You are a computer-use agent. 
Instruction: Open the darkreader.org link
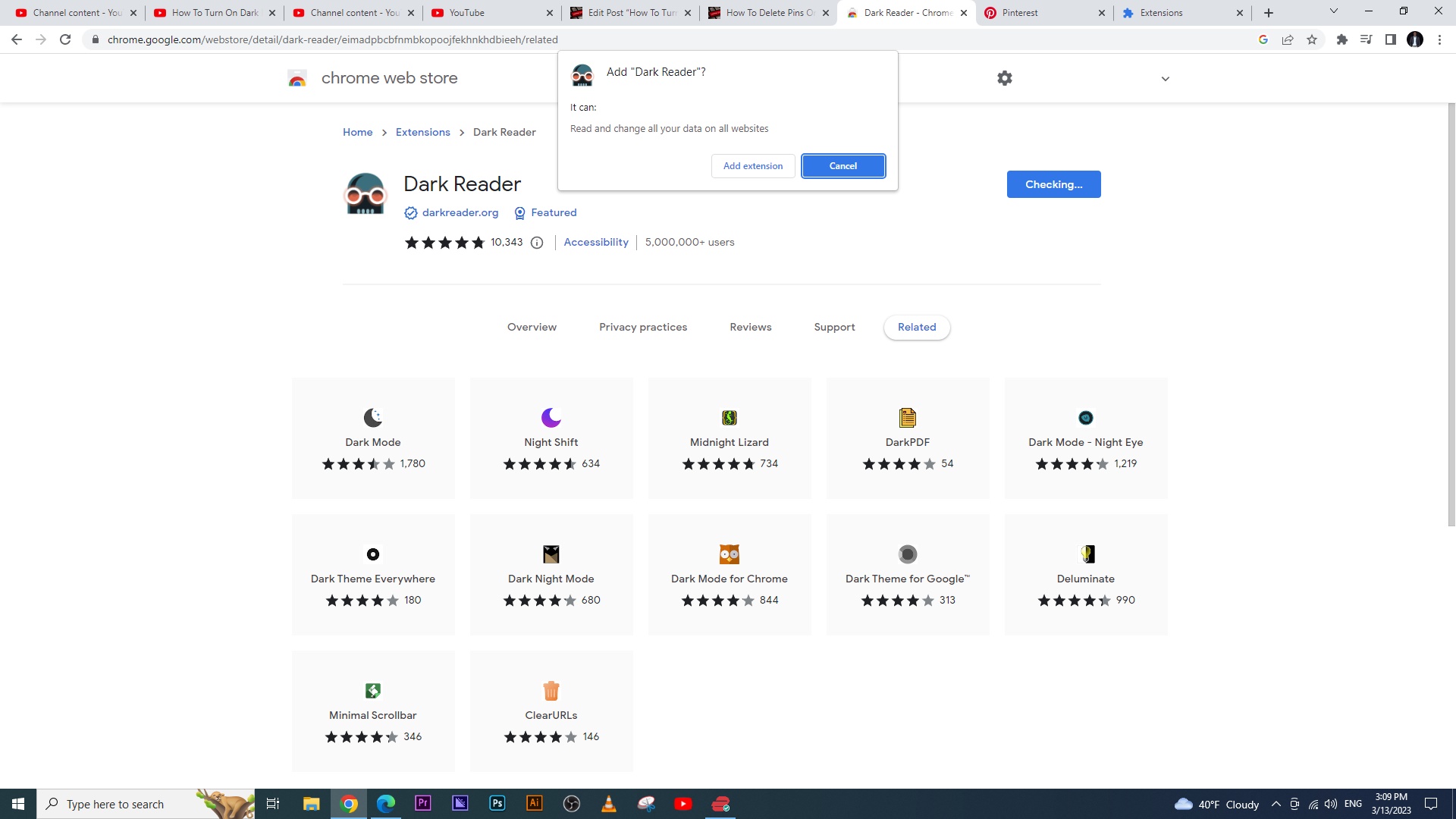click(460, 212)
